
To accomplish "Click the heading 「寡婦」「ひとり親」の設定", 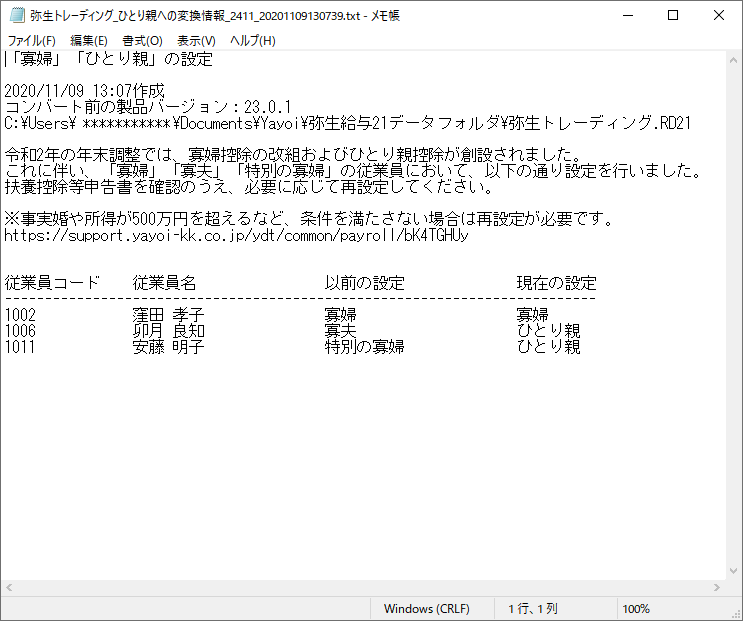I will click(x=109, y=59).
